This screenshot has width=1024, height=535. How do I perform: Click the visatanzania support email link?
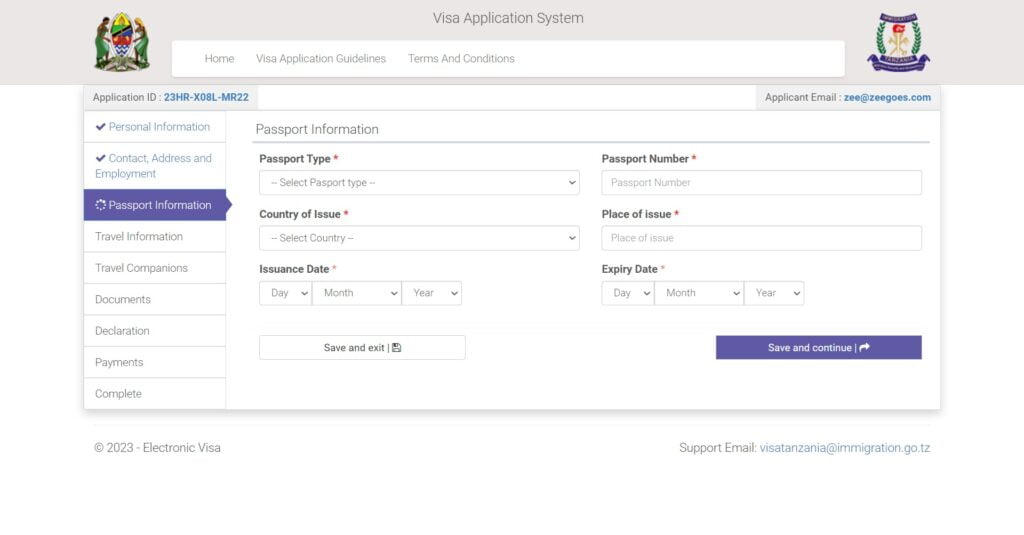844,448
